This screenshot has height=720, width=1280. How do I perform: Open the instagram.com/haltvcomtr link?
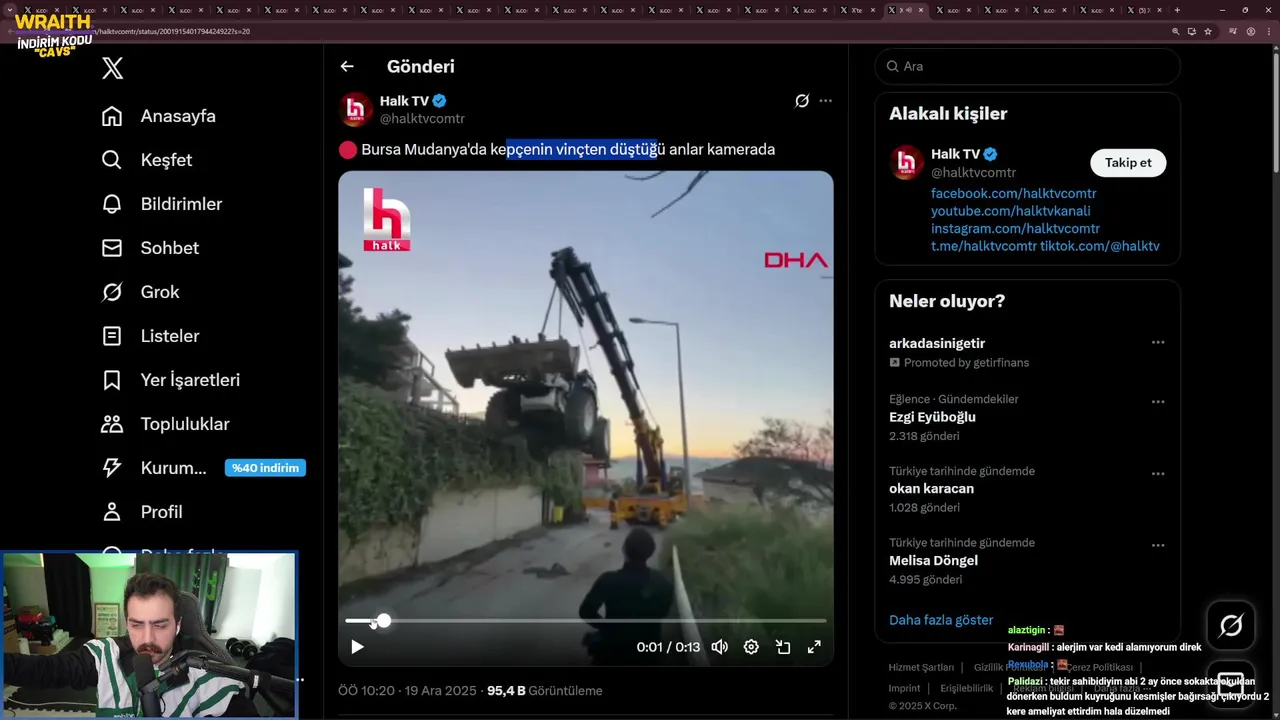tap(1015, 229)
